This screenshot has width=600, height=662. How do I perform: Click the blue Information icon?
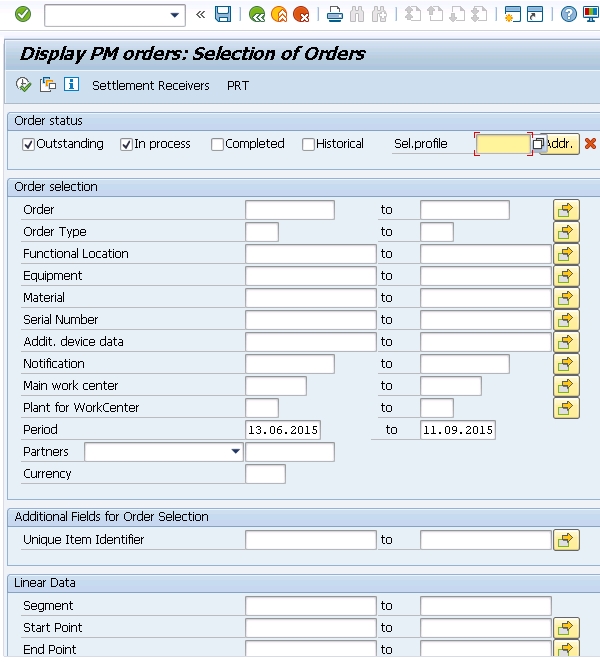[x=71, y=85]
